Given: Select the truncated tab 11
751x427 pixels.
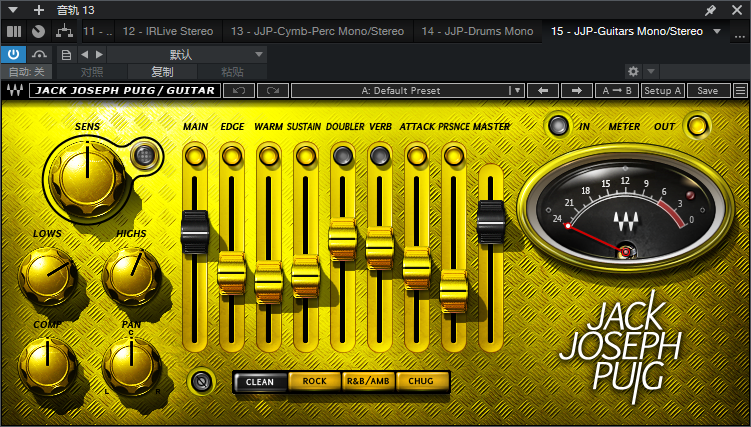Looking at the screenshot, I should [x=98, y=32].
